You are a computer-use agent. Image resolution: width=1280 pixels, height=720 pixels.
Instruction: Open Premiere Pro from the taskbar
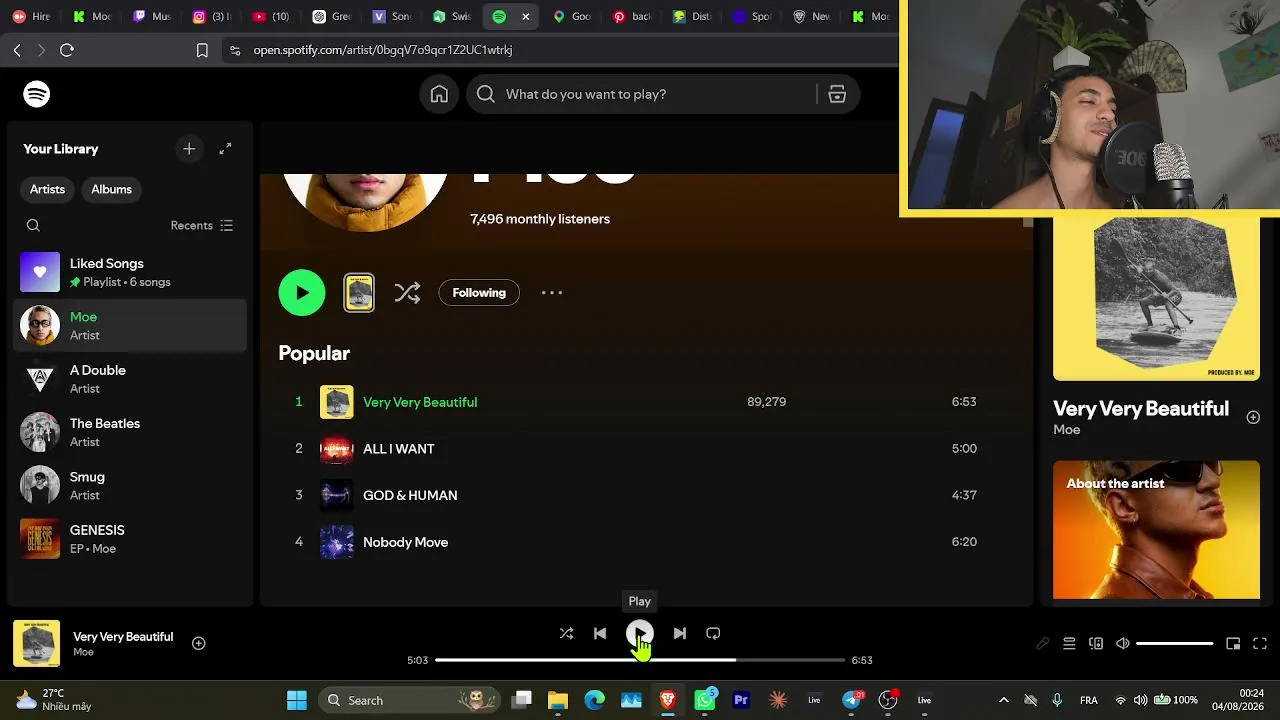[741, 700]
